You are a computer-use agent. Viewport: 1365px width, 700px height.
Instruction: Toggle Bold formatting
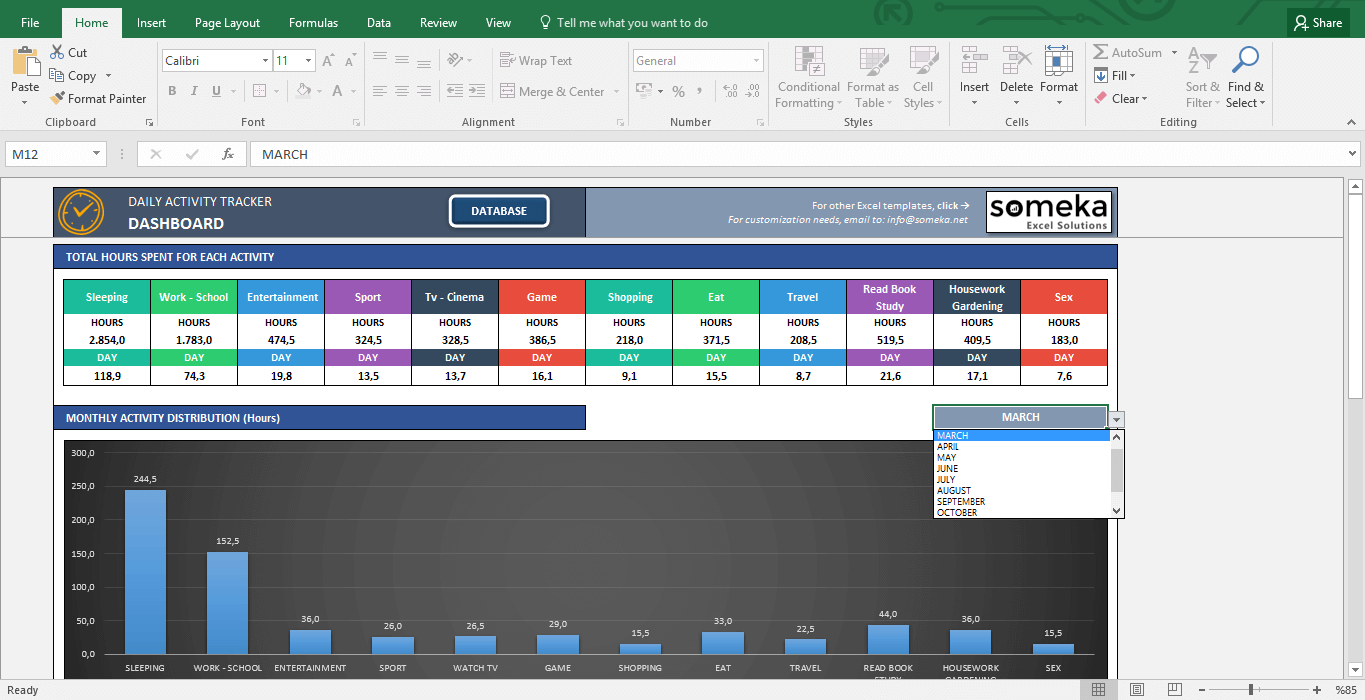[172, 91]
